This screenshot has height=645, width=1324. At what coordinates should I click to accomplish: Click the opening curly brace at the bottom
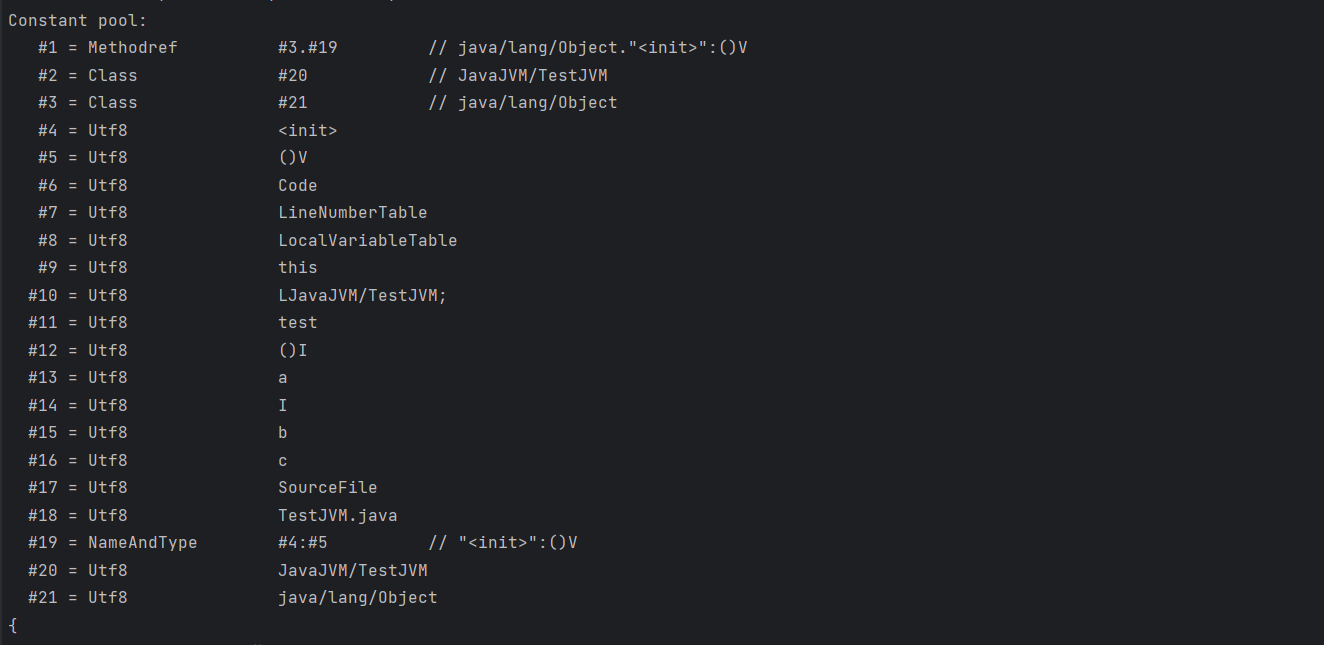click(13, 625)
